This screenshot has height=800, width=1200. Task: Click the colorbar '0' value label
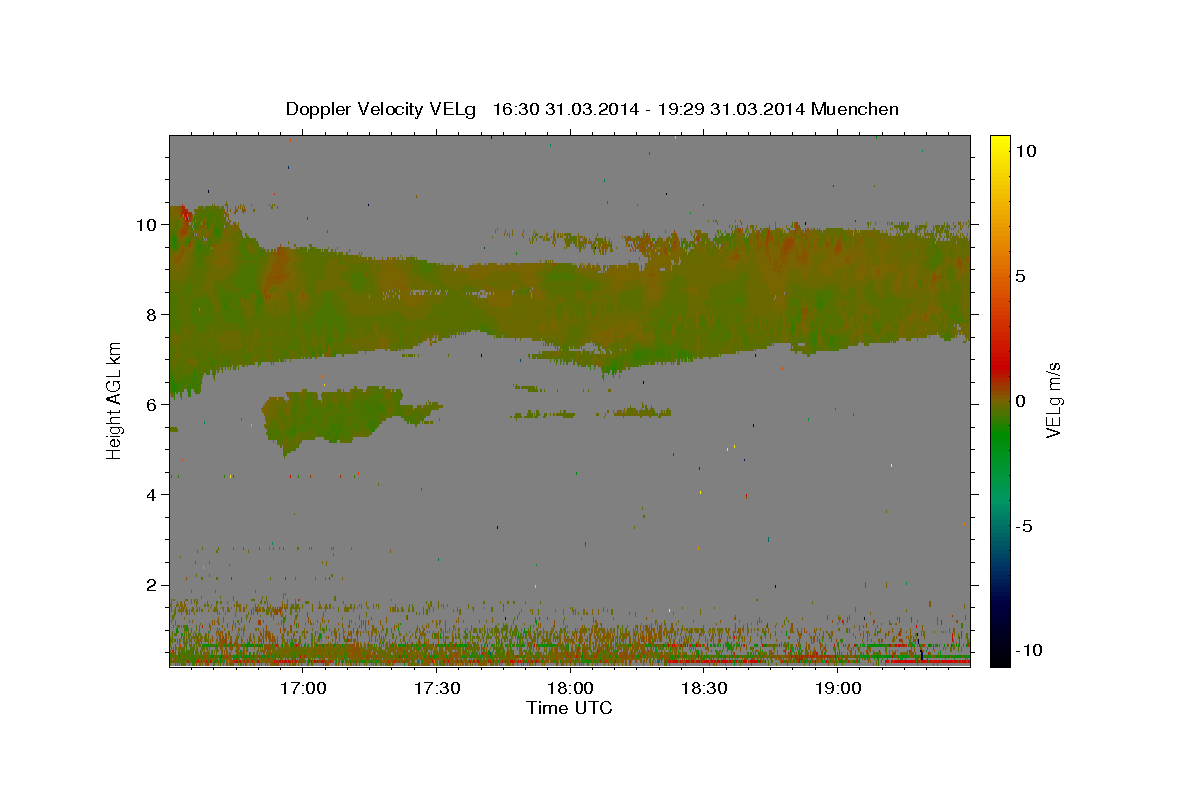click(1021, 401)
